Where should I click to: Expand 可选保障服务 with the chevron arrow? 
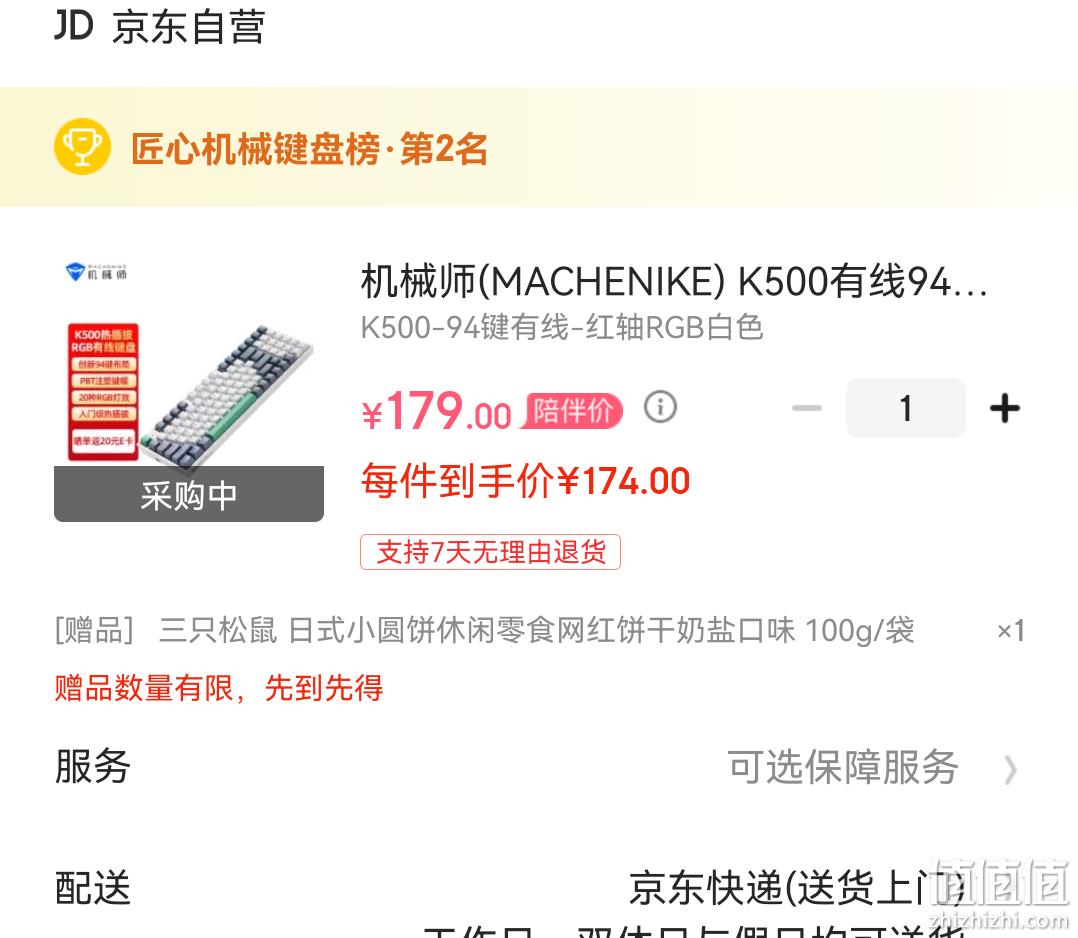(x=1010, y=770)
